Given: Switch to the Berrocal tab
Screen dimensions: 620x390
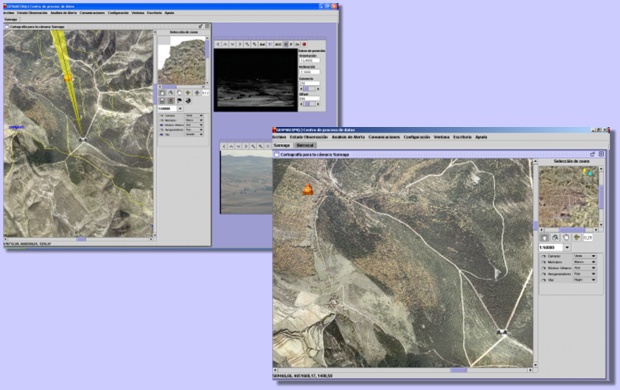Looking at the screenshot, I should tap(305, 145).
